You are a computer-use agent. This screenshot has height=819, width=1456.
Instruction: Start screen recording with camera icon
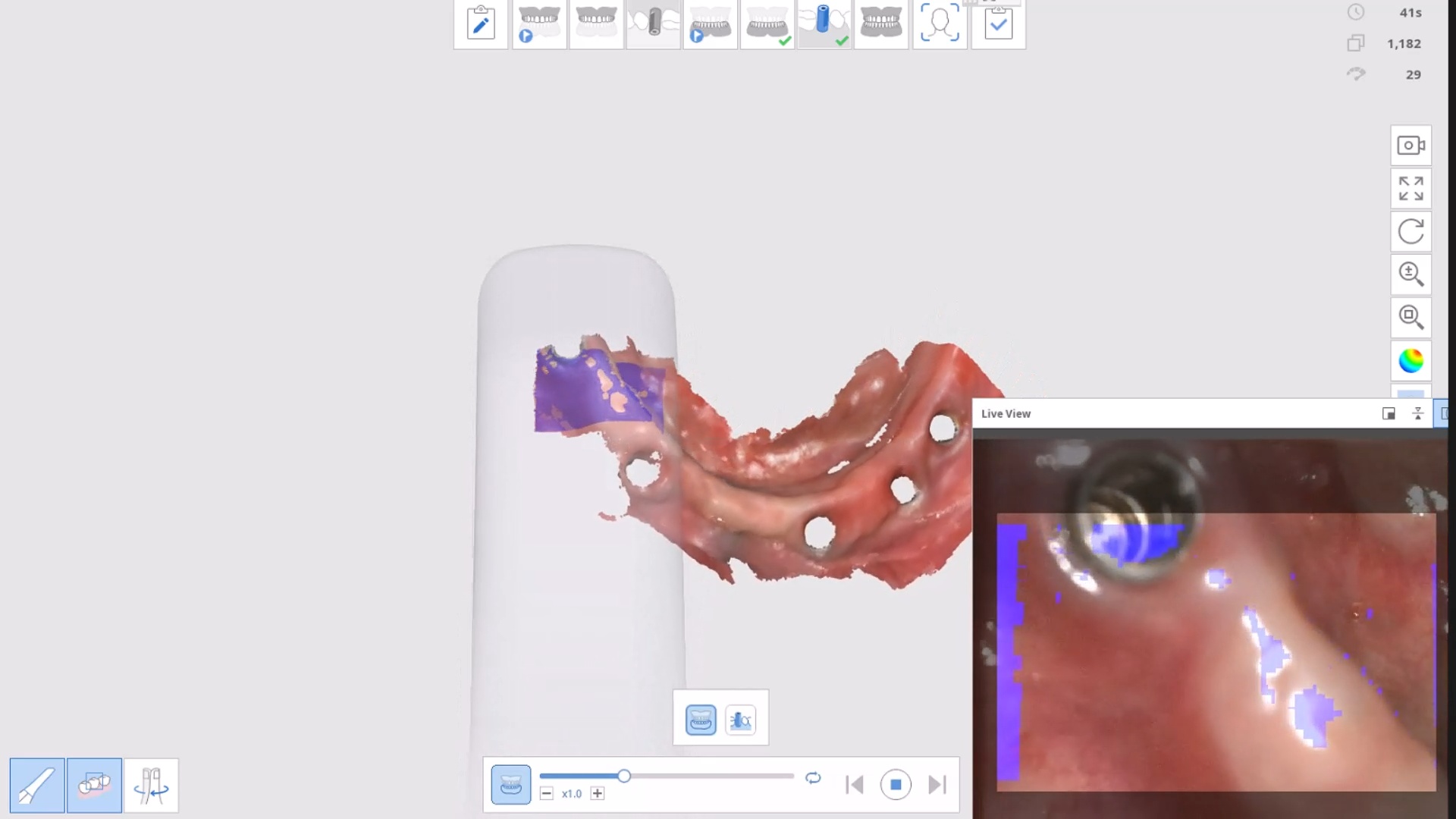coord(1410,146)
